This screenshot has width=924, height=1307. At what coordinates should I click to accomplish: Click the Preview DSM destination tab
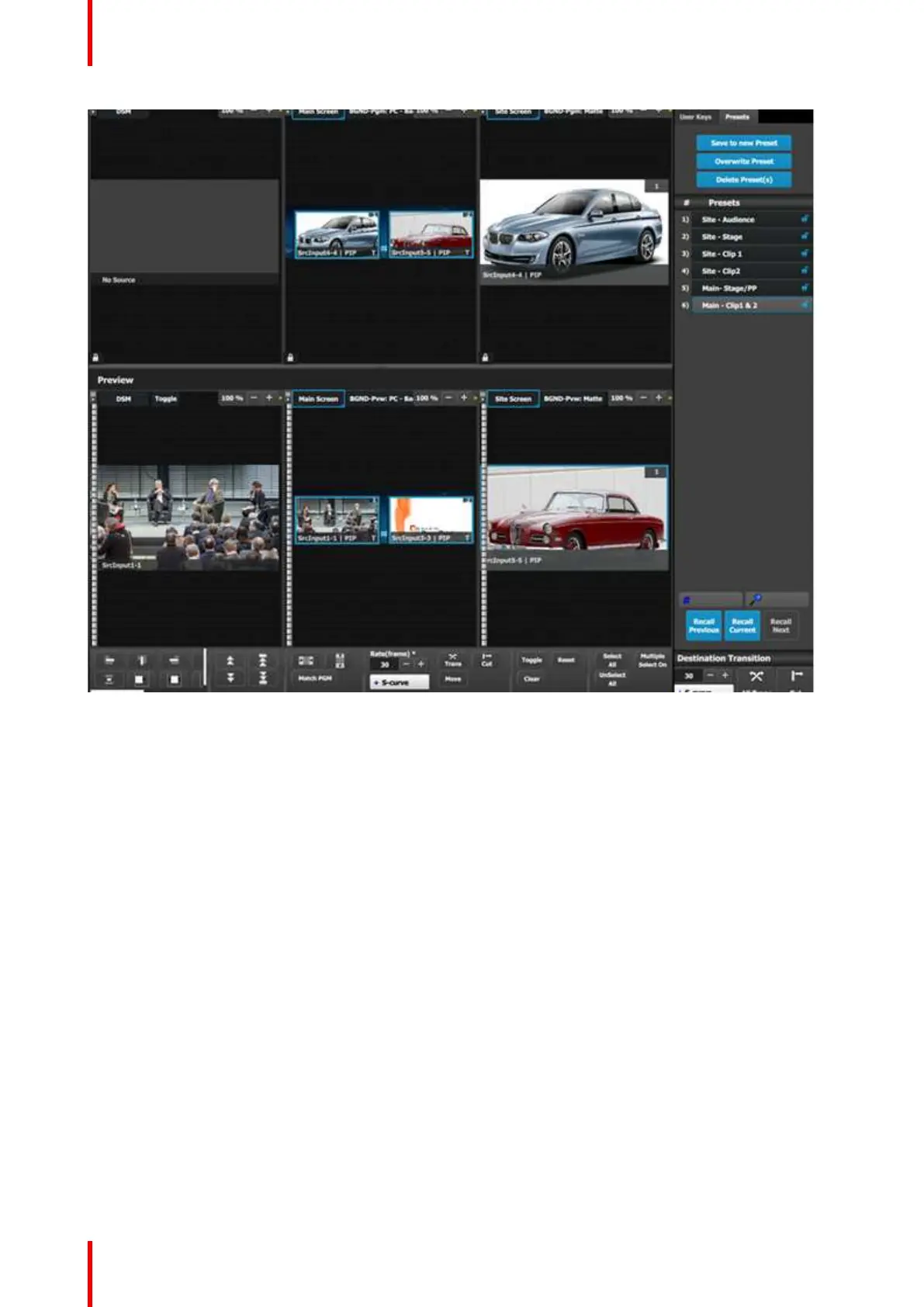pos(123,399)
